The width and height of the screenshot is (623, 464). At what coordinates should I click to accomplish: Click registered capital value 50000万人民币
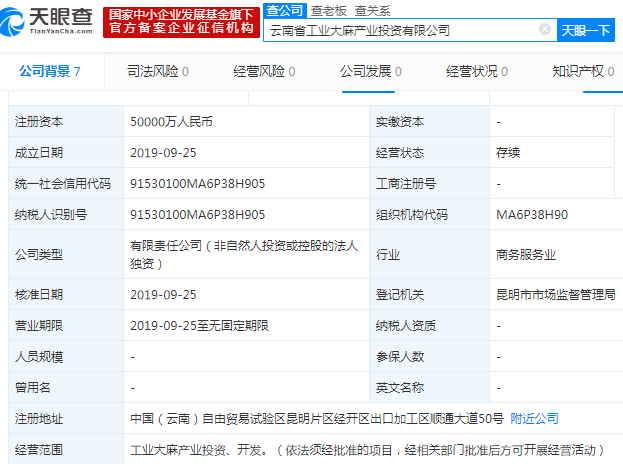171,122
